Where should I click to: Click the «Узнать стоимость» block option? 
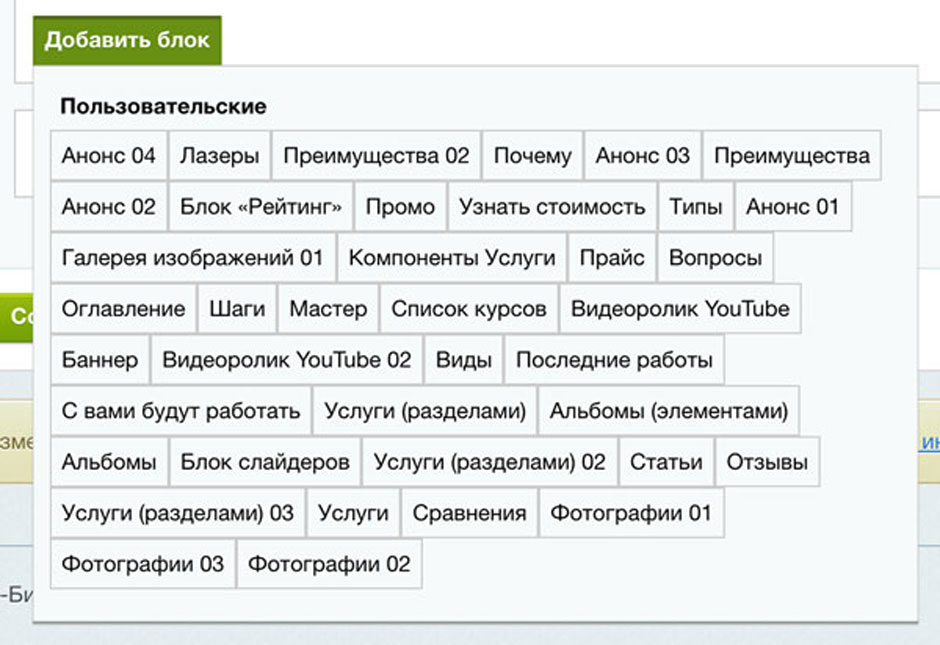pyautogui.click(x=552, y=207)
